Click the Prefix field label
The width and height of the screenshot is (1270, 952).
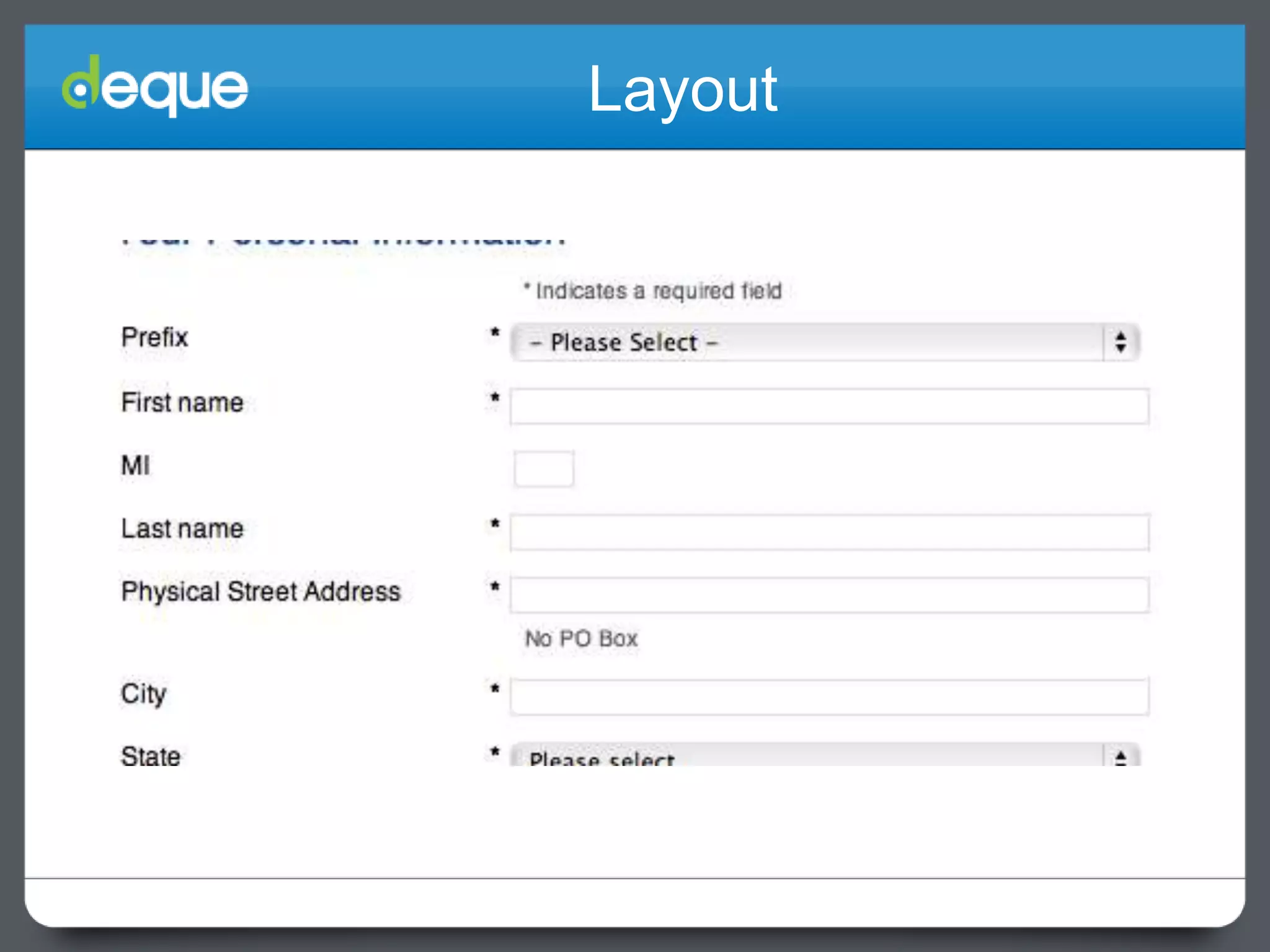[x=154, y=338]
